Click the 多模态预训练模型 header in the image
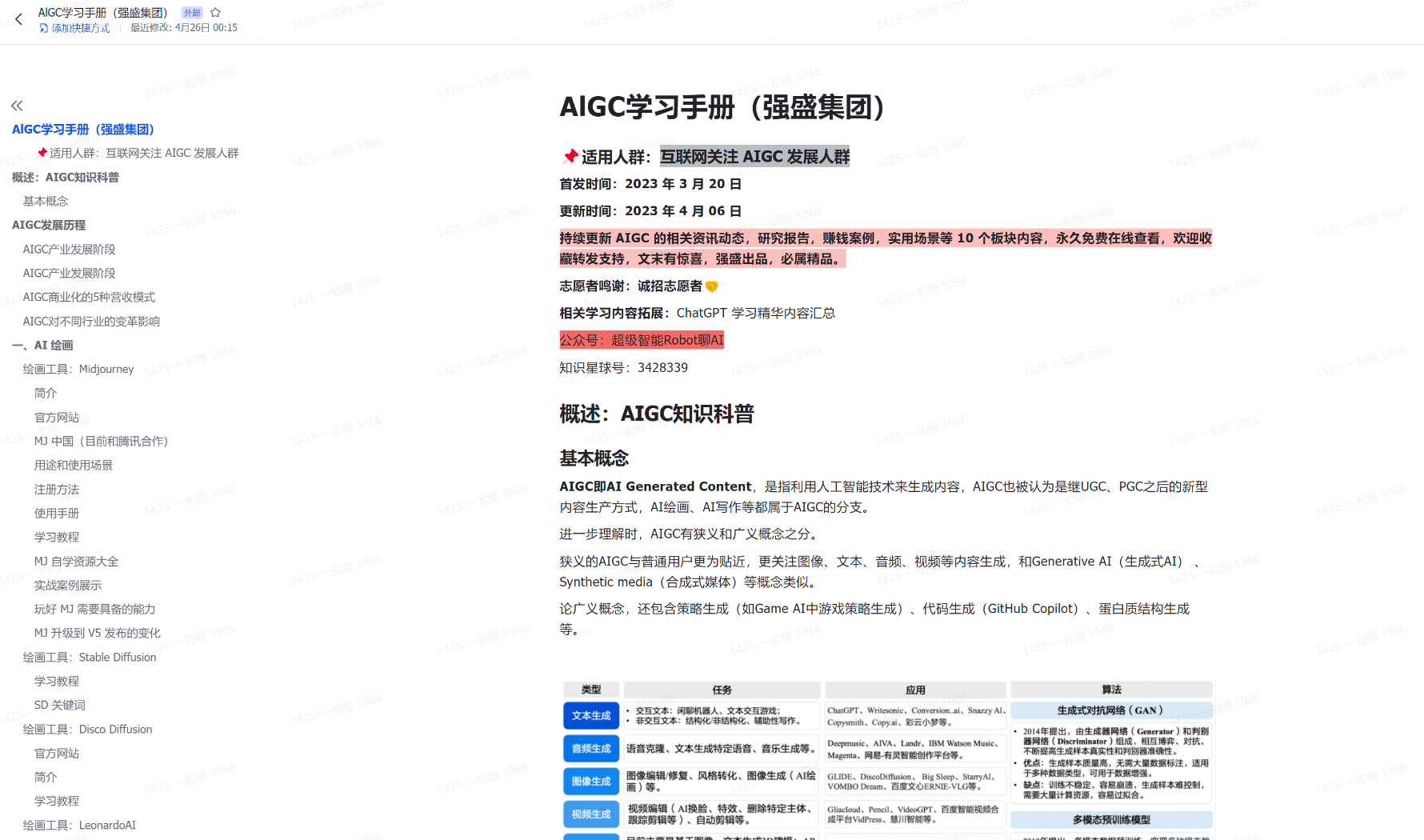This screenshot has height=840, width=1424. (1111, 820)
